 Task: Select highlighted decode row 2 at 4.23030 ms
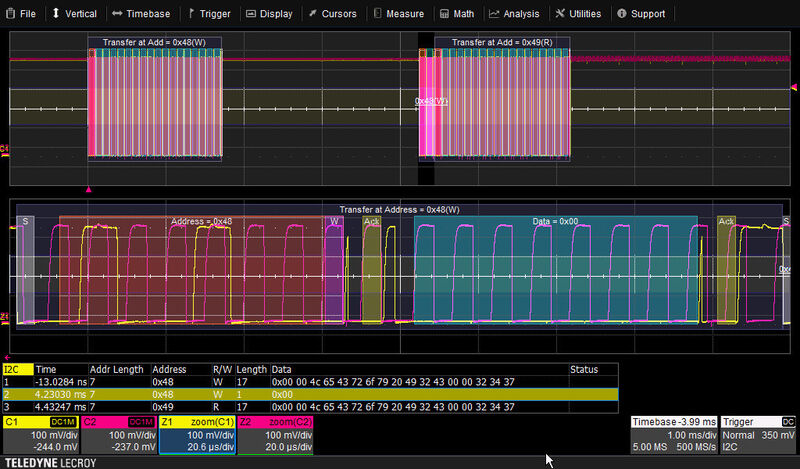tap(310, 394)
